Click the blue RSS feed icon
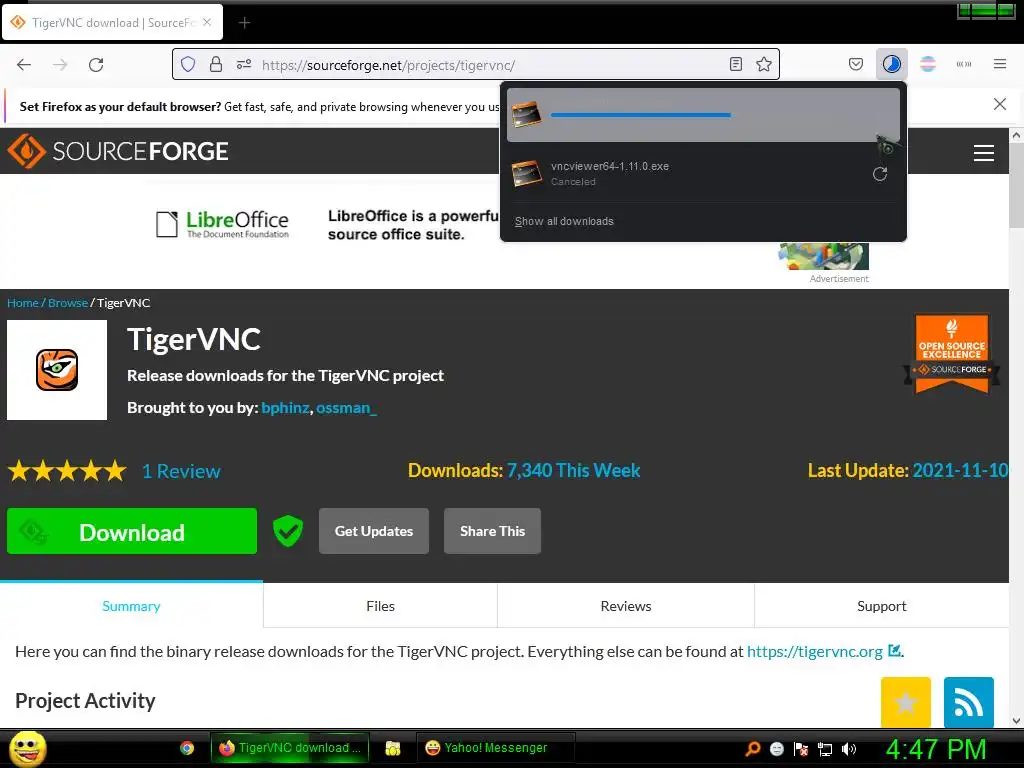The height and width of the screenshot is (768, 1024). 968,702
